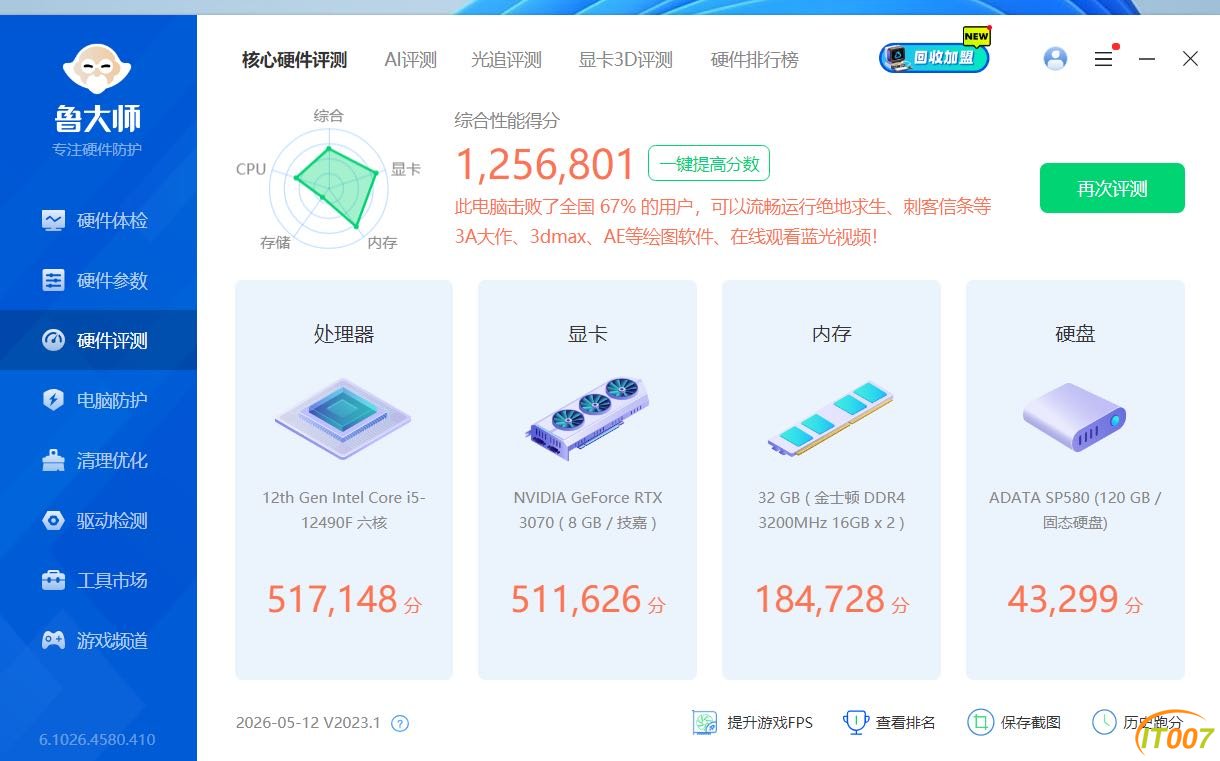Click 再次评测 green button

pos(1112,188)
